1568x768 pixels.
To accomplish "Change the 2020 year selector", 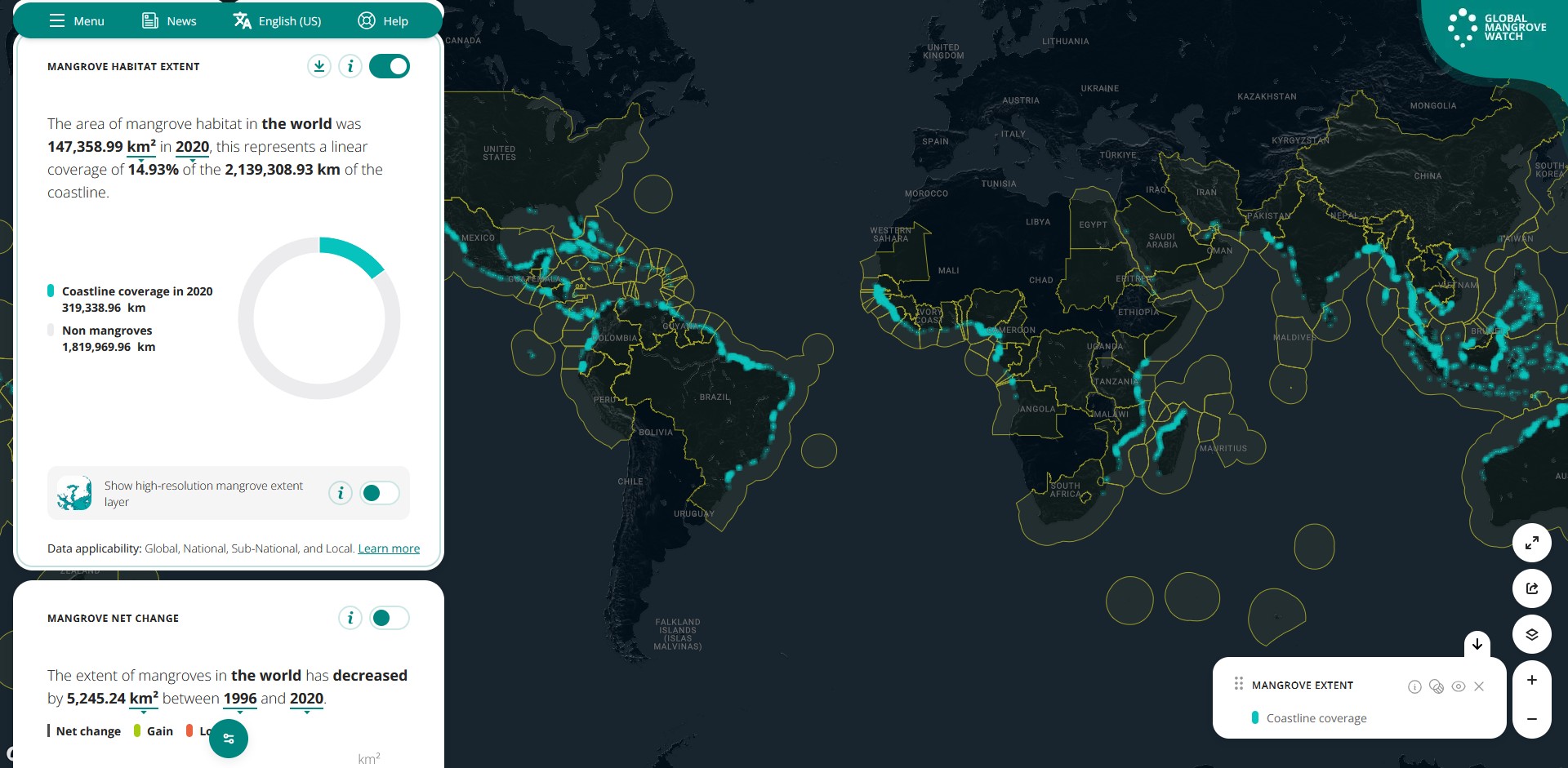I will click(x=193, y=147).
